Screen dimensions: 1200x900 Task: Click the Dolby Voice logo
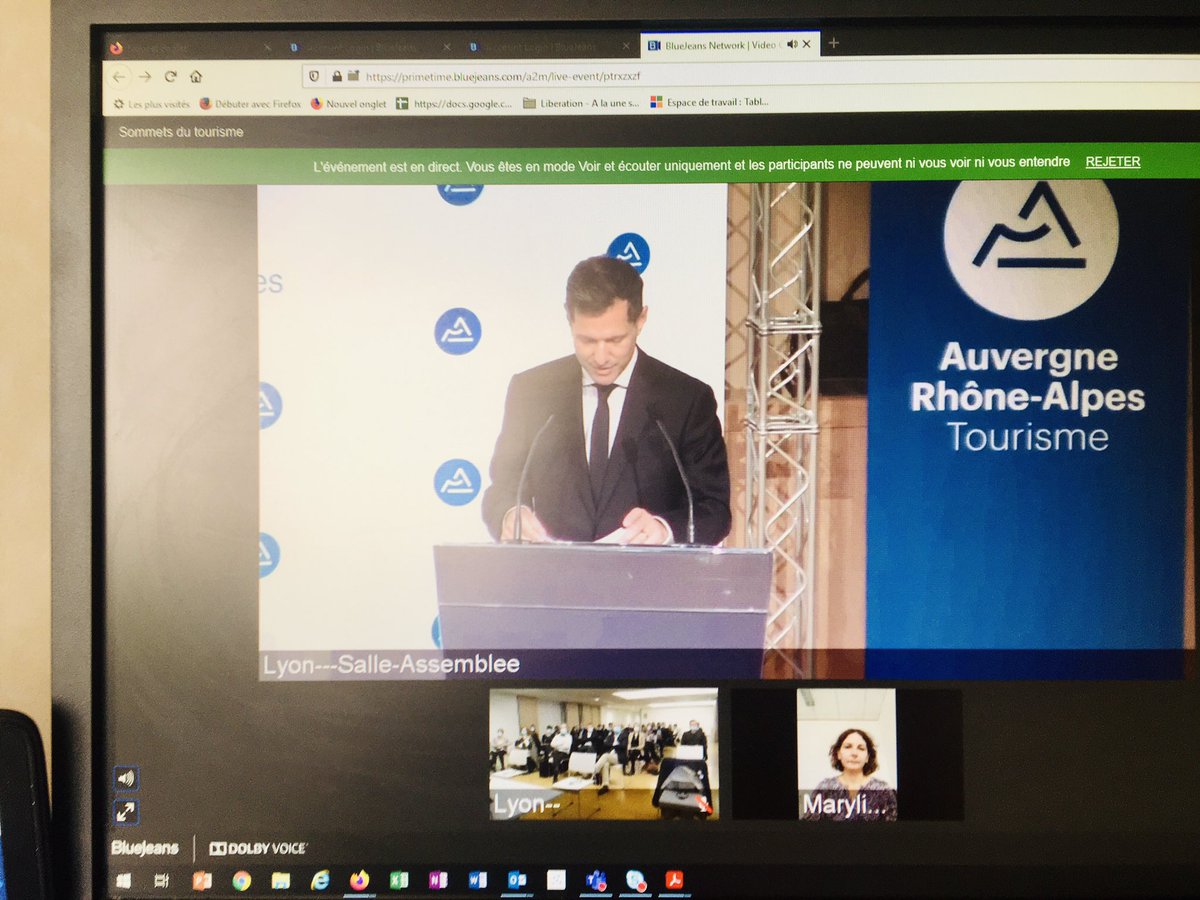point(258,848)
